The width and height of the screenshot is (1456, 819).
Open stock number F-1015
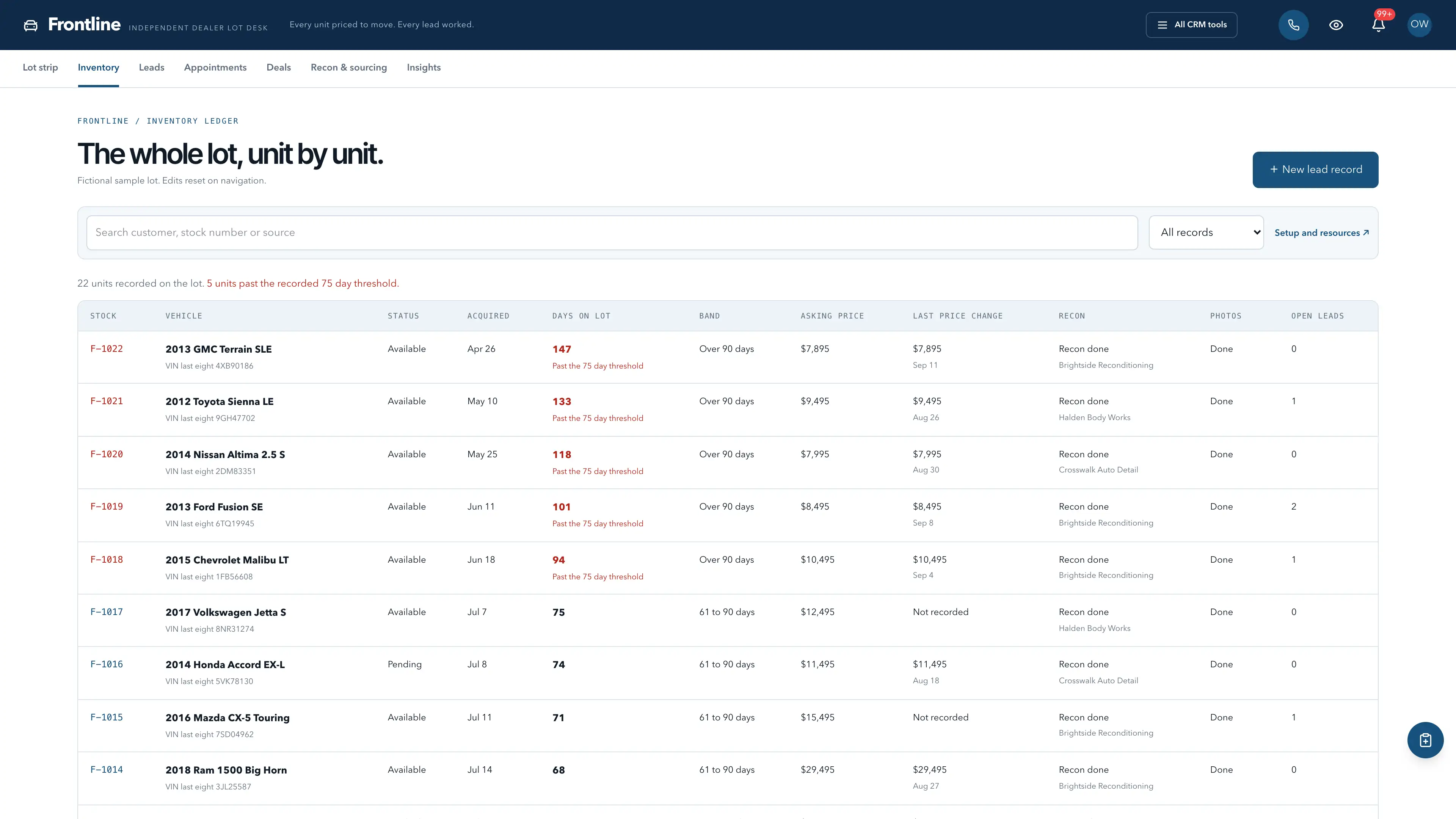click(106, 717)
